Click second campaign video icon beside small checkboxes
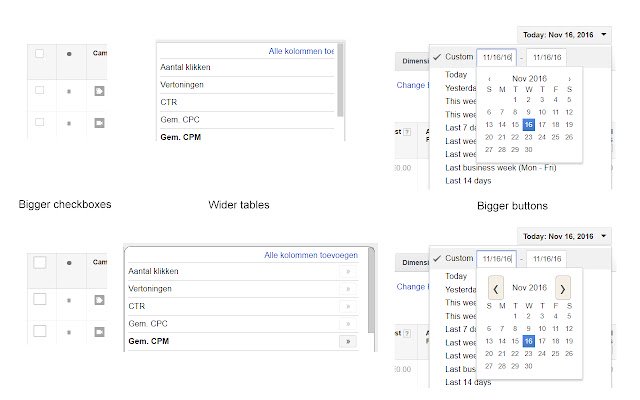640x400 pixels. click(99, 122)
